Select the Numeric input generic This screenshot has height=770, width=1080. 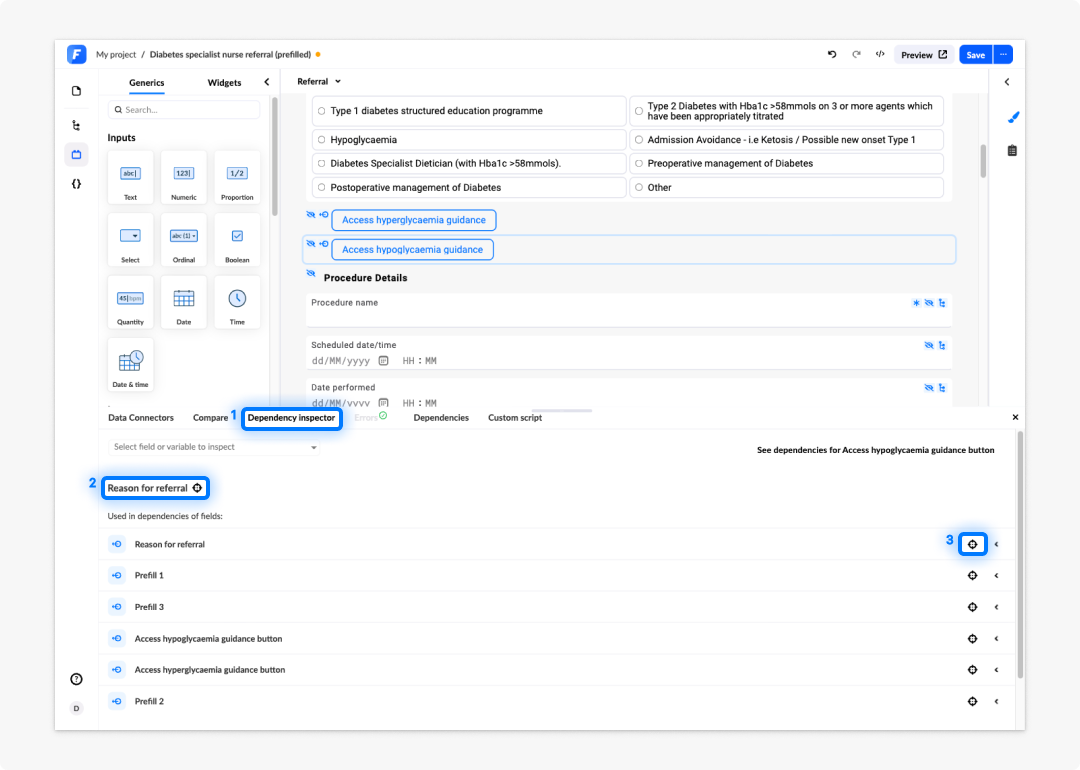click(184, 178)
